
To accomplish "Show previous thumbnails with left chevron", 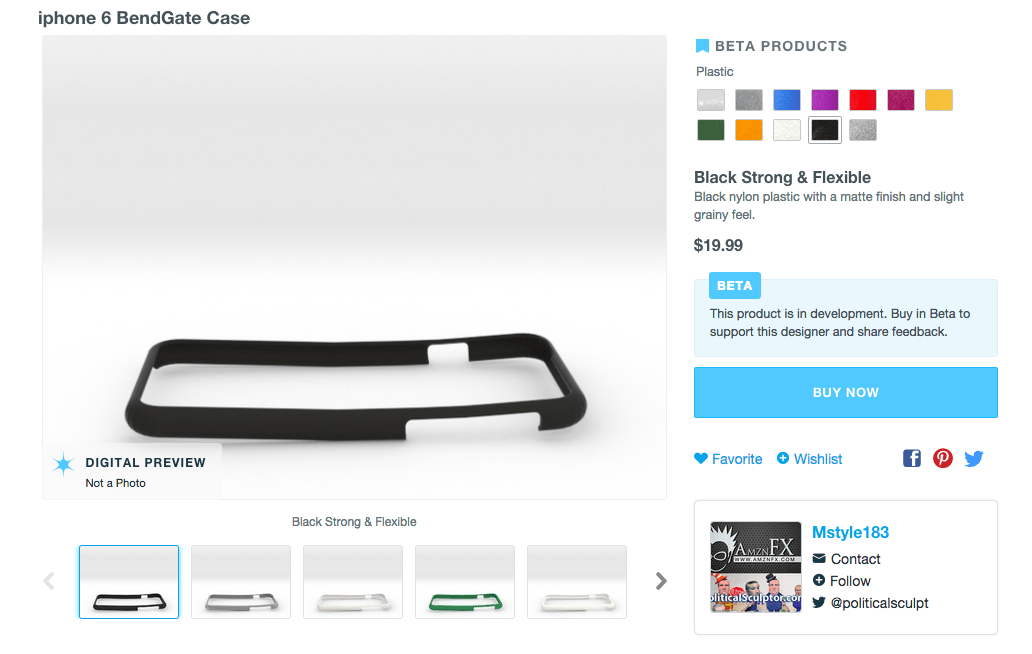I will tap(49, 581).
